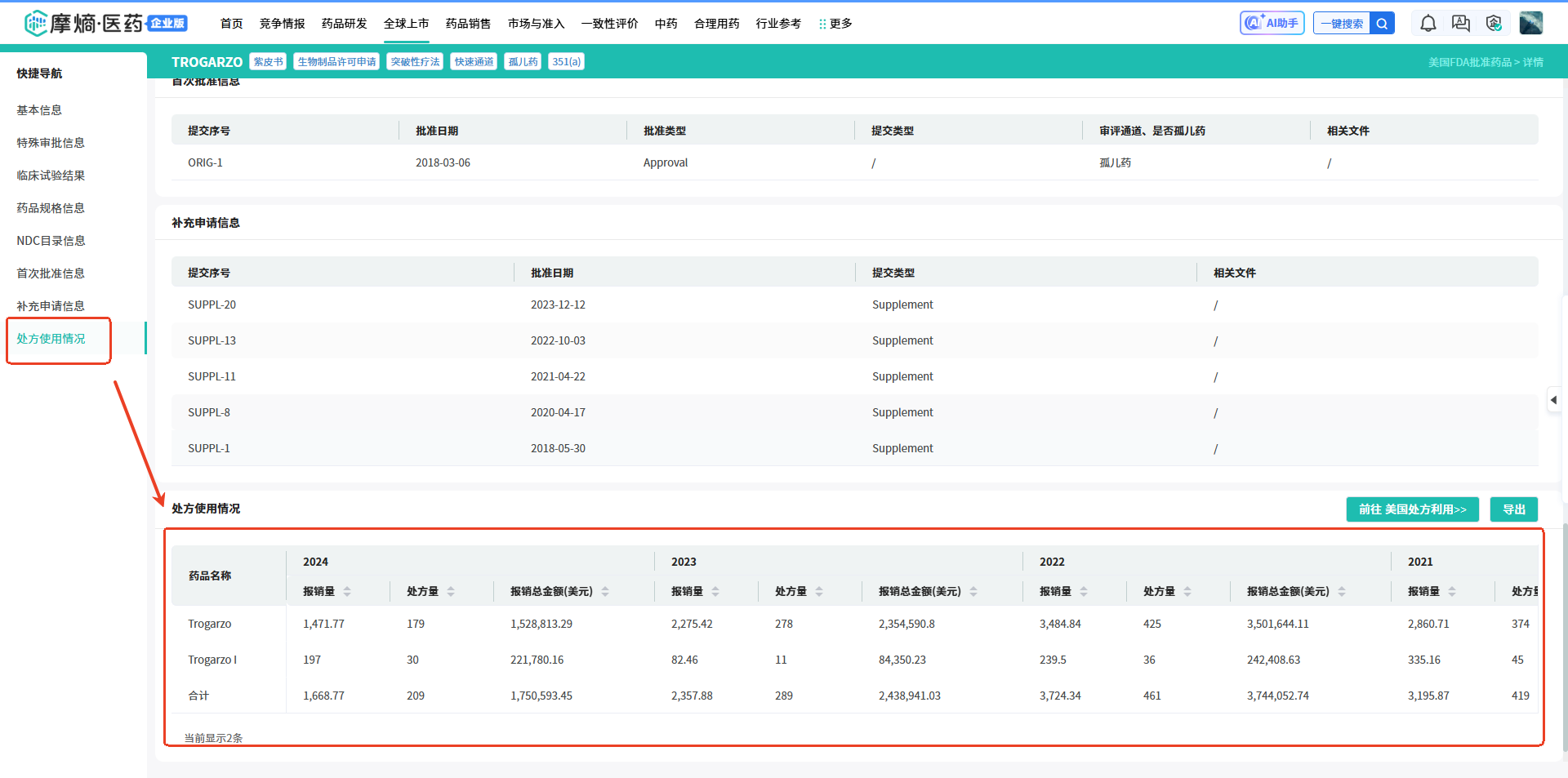Image resolution: width=1568 pixels, height=778 pixels.
Task: Sort 2022 处方量 column
Action: pyautogui.click(x=1187, y=591)
